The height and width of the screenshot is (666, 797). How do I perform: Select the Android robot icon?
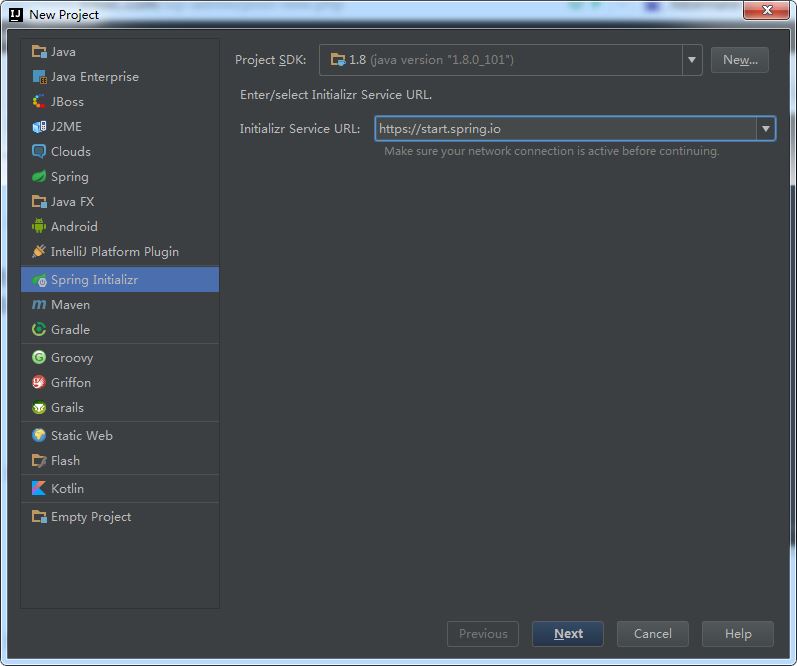click(39, 226)
